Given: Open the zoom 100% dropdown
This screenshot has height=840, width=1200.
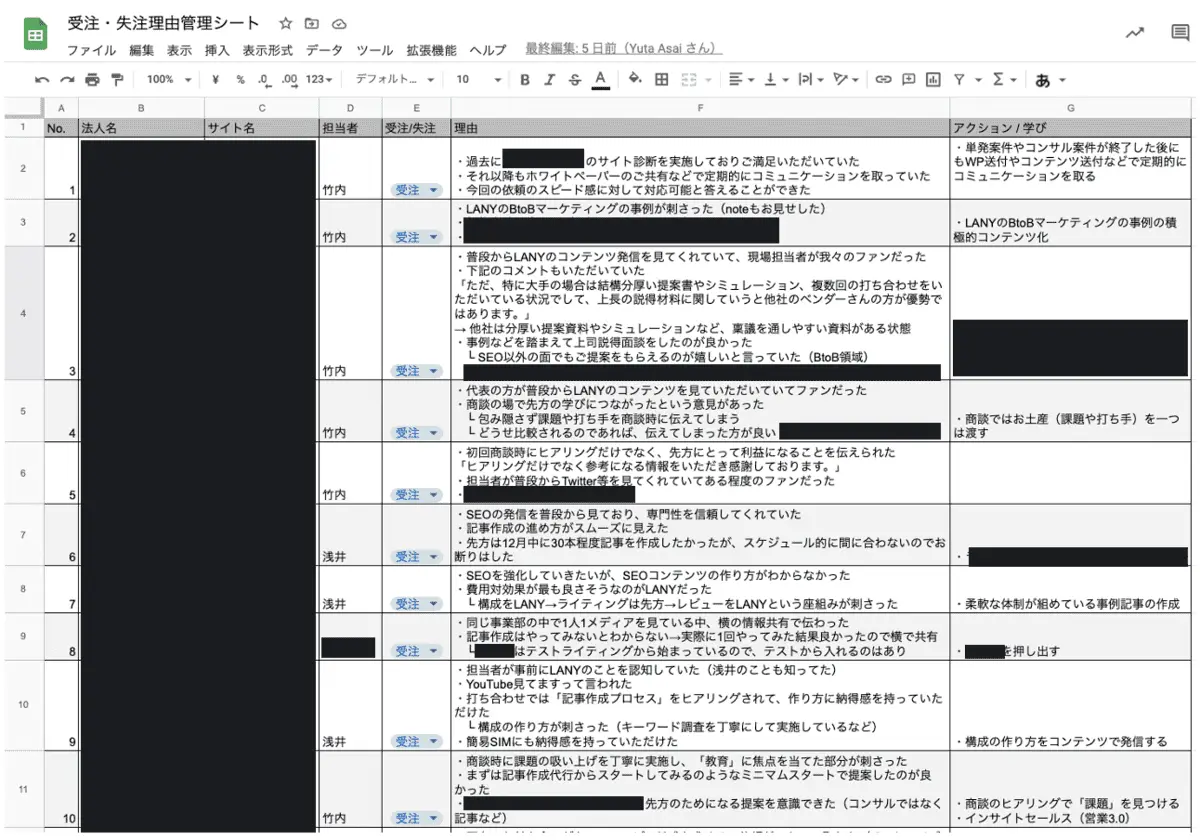Looking at the screenshot, I should (x=168, y=80).
